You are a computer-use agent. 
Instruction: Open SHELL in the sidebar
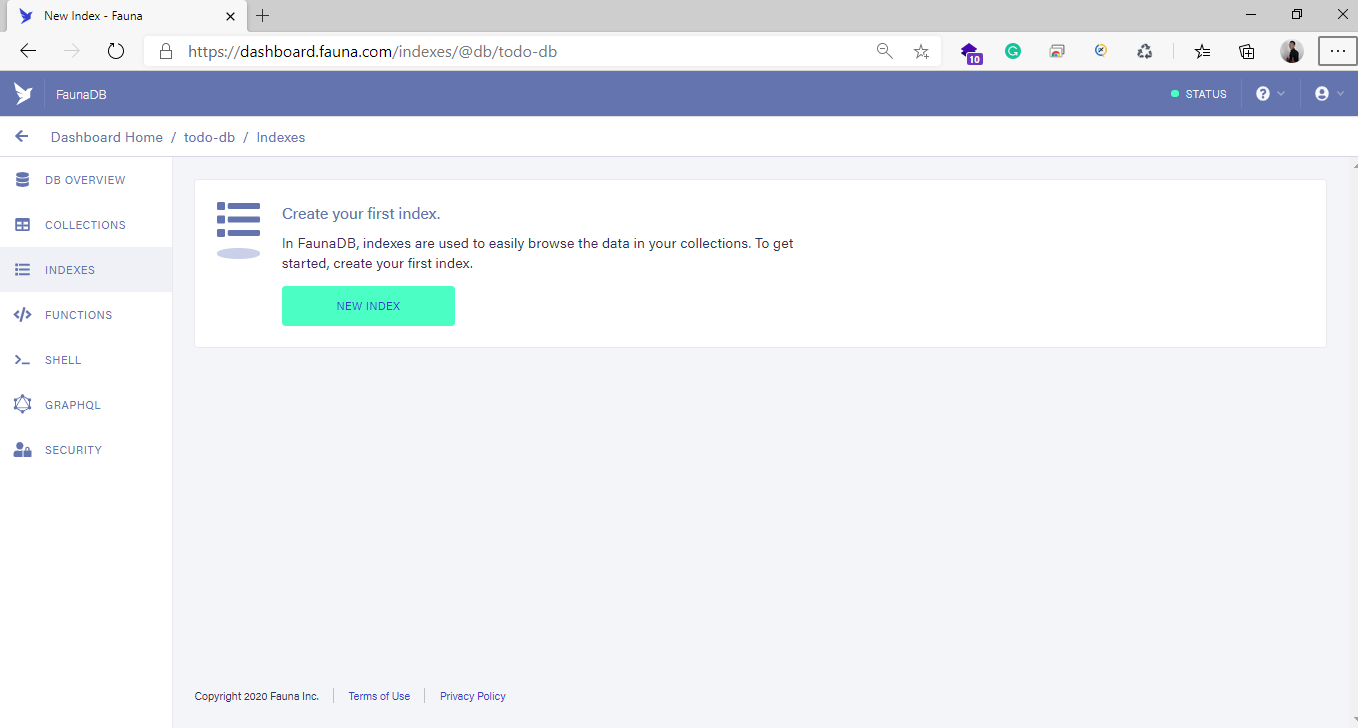coord(86,360)
